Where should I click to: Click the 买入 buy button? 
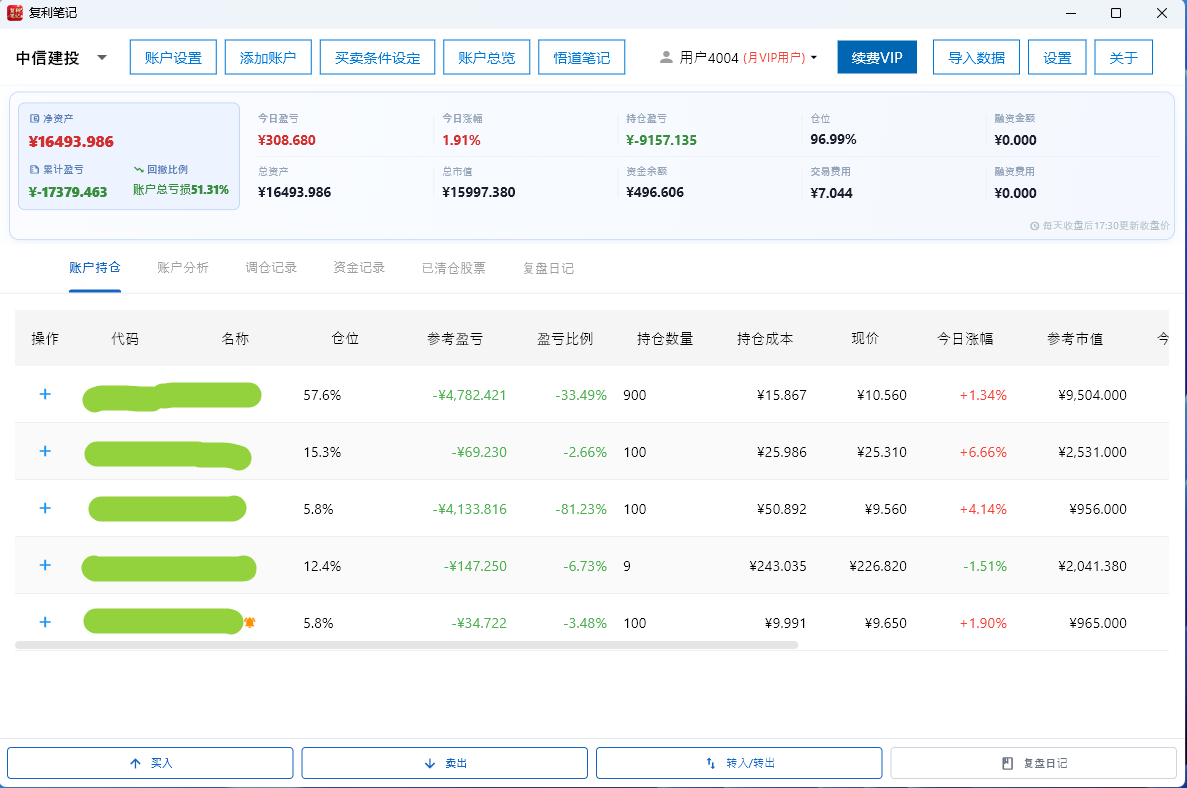pyautogui.click(x=150, y=763)
